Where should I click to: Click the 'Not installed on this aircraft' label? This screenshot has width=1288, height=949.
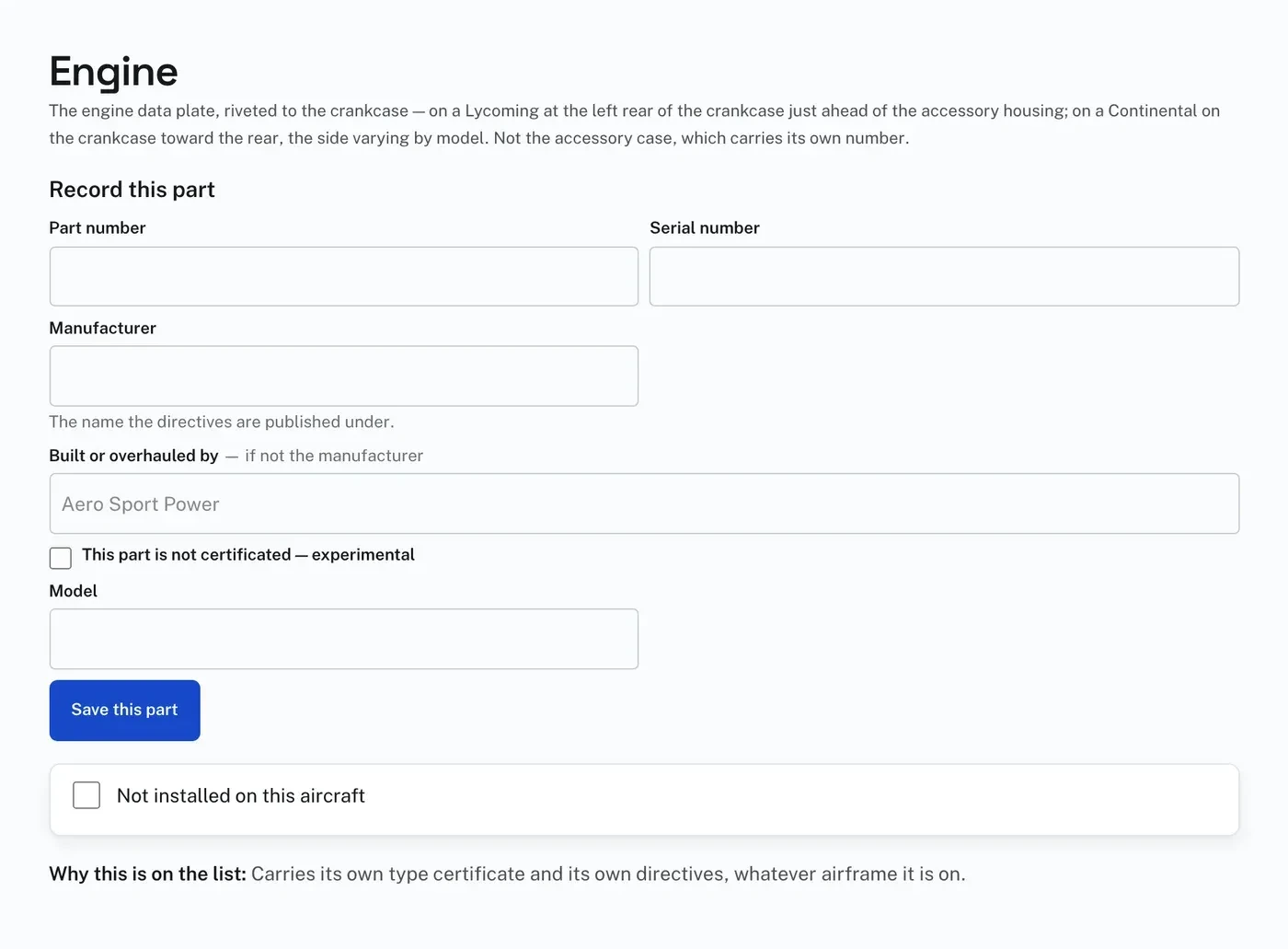241,795
